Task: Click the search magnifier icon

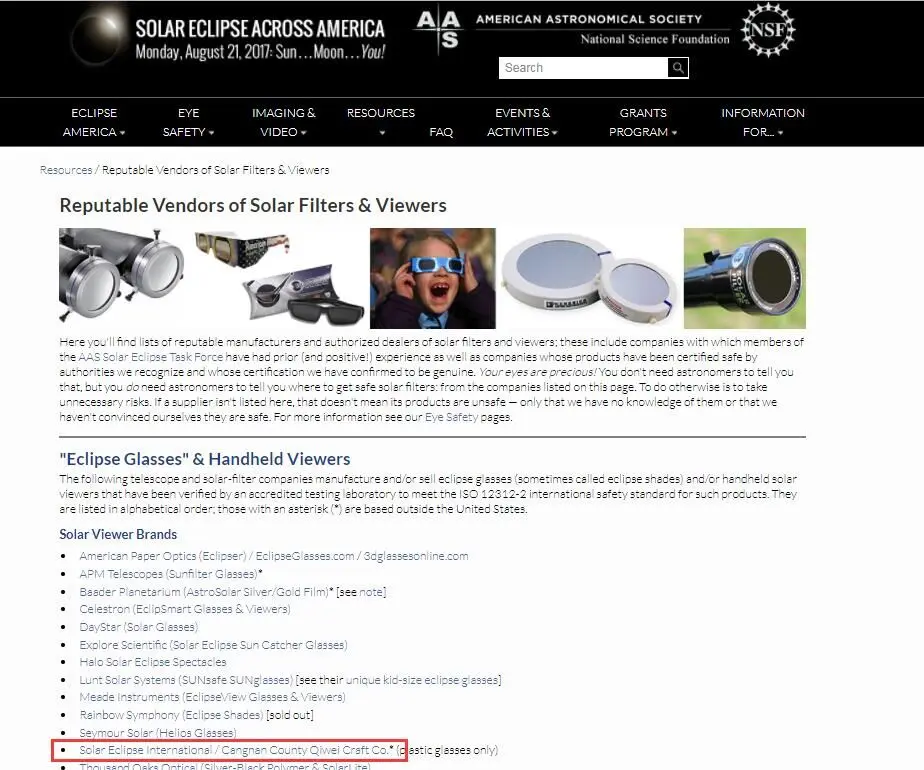Action: tap(678, 68)
